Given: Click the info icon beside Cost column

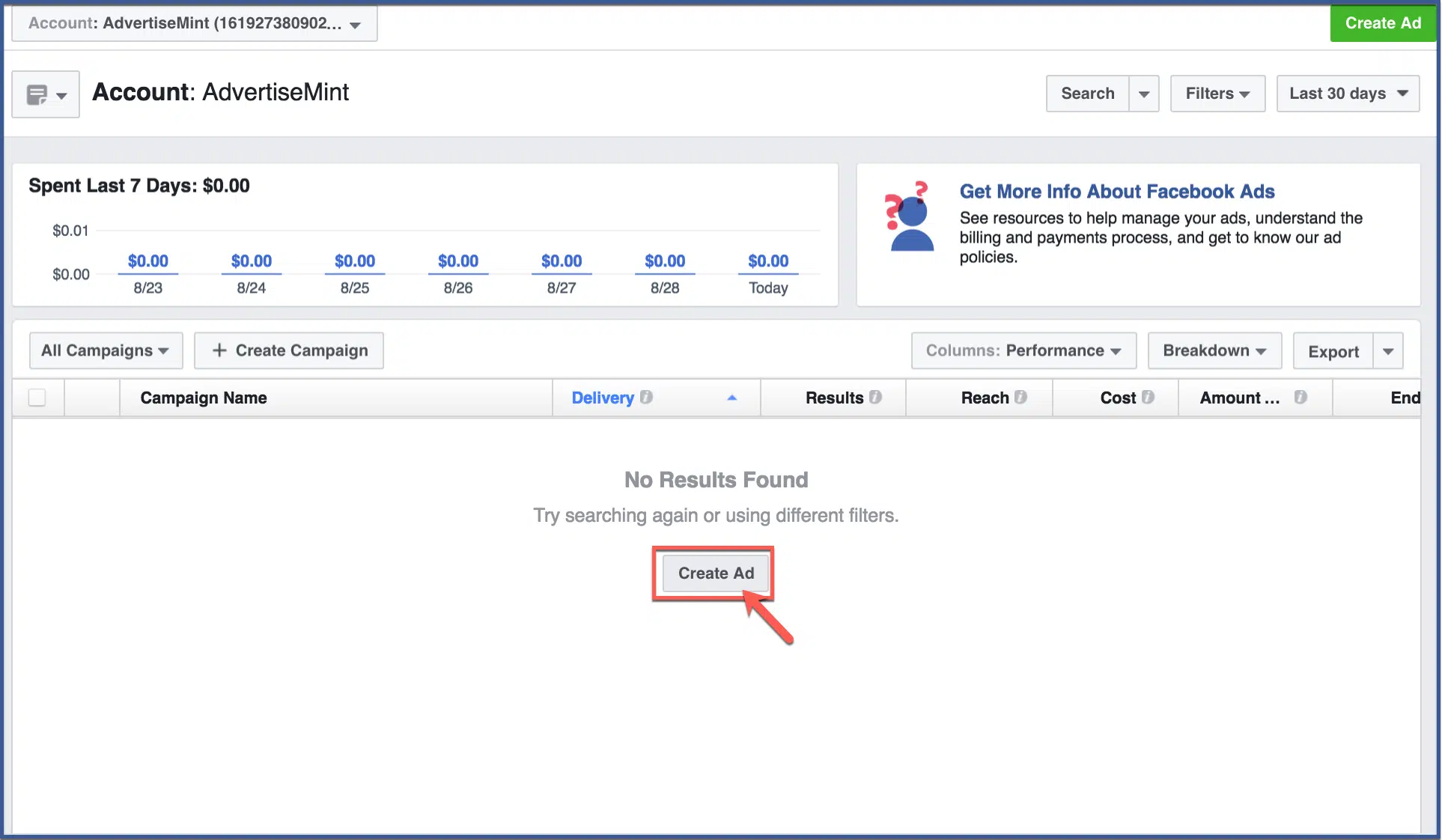Looking at the screenshot, I should point(1148,398).
